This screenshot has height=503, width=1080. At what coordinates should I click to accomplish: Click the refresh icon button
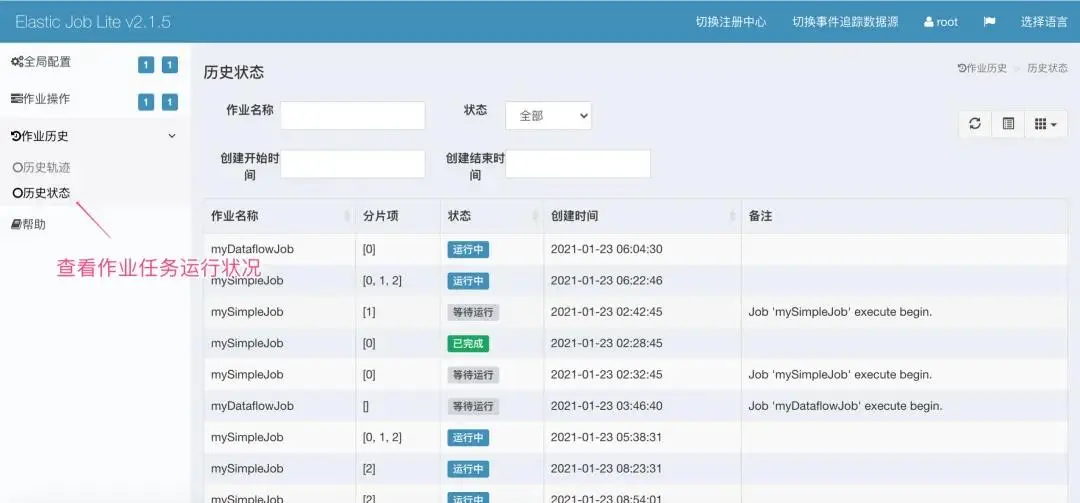(975, 123)
